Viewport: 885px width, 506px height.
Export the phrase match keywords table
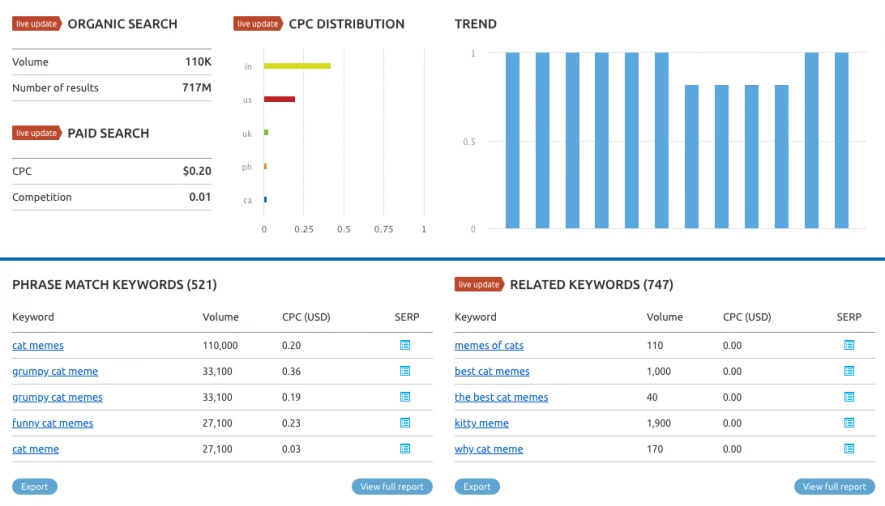(x=35, y=487)
